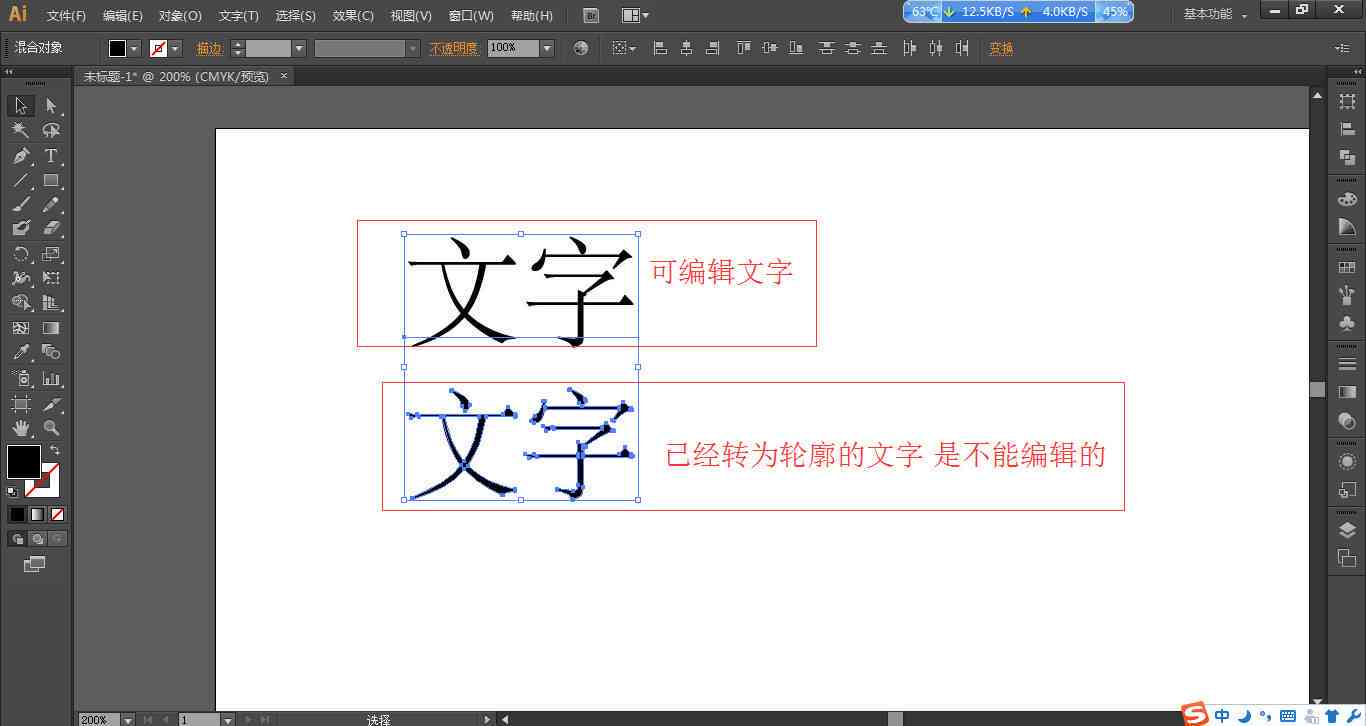
Task: Select the Symbol Sprayer tool
Action: click(21, 379)
